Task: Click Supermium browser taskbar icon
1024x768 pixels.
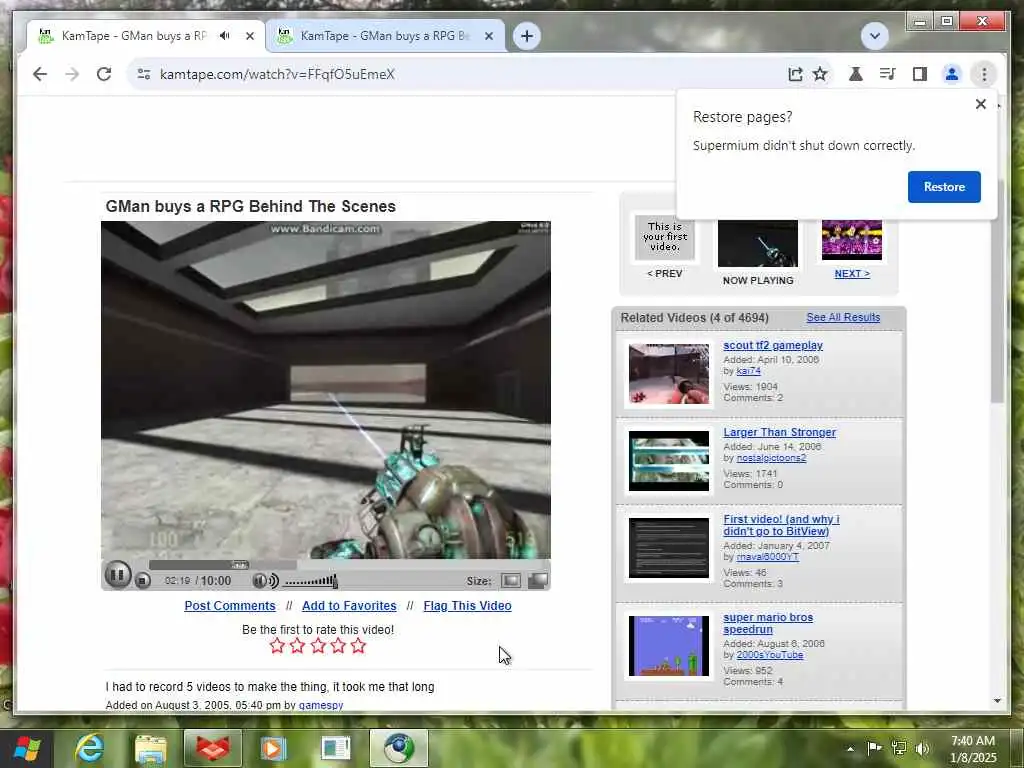Action: pyautogui.click(x=398, y=748)
